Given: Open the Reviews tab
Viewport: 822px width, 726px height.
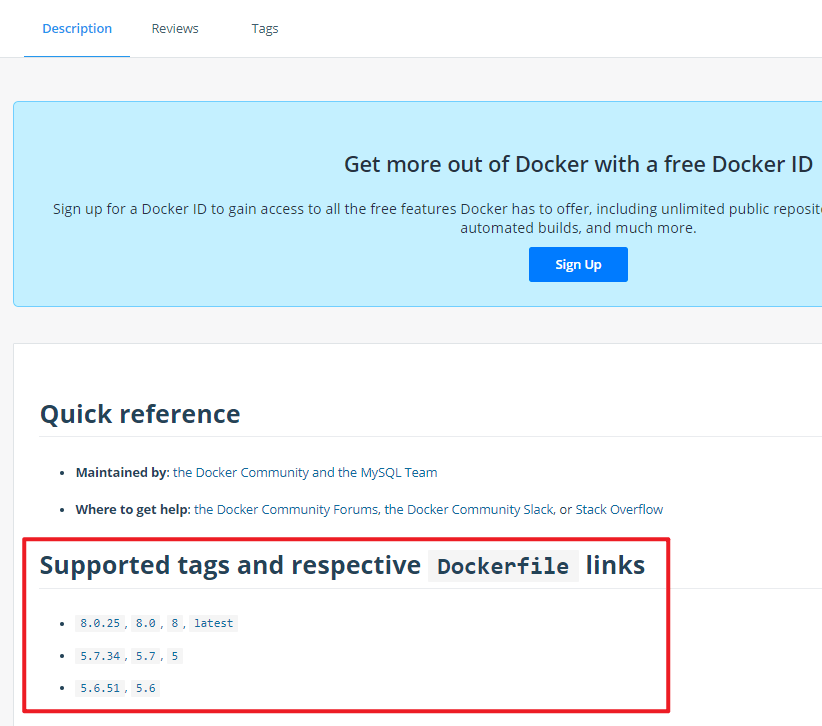Looking at the screenshot, I should point(175,28).
